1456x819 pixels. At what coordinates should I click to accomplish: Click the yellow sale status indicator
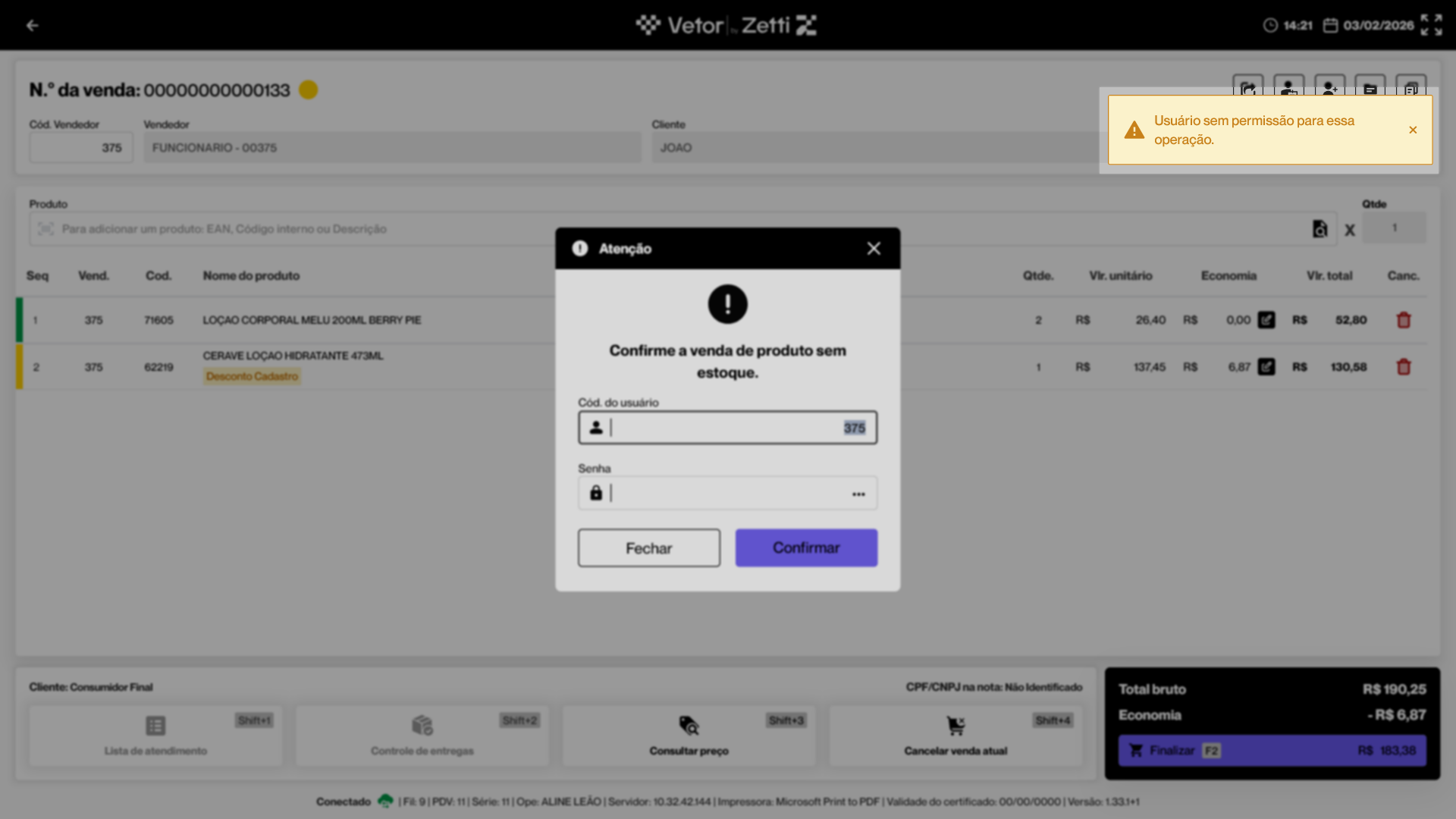point(308,89)
